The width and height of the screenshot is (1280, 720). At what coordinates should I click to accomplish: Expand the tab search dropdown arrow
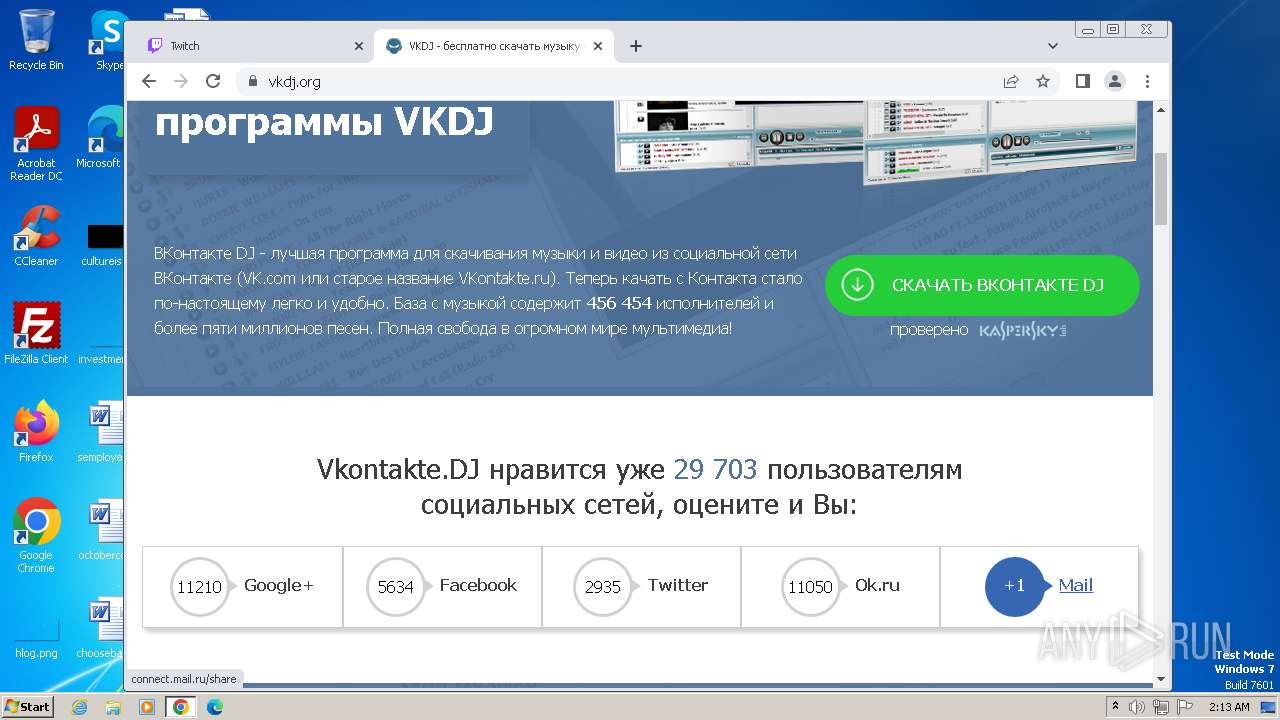(x=1052, y=46)
